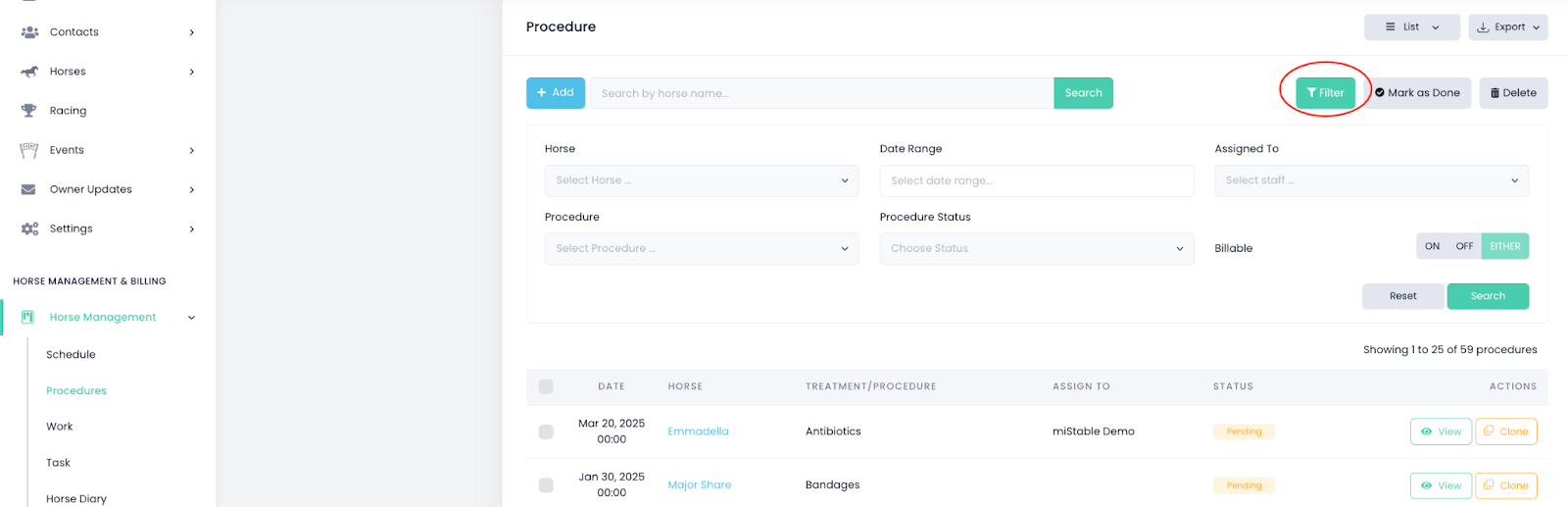This screenshot has height=507, width=1568.
Task: Click the Horses icon in sidebar
Action: tap(29, 72)
